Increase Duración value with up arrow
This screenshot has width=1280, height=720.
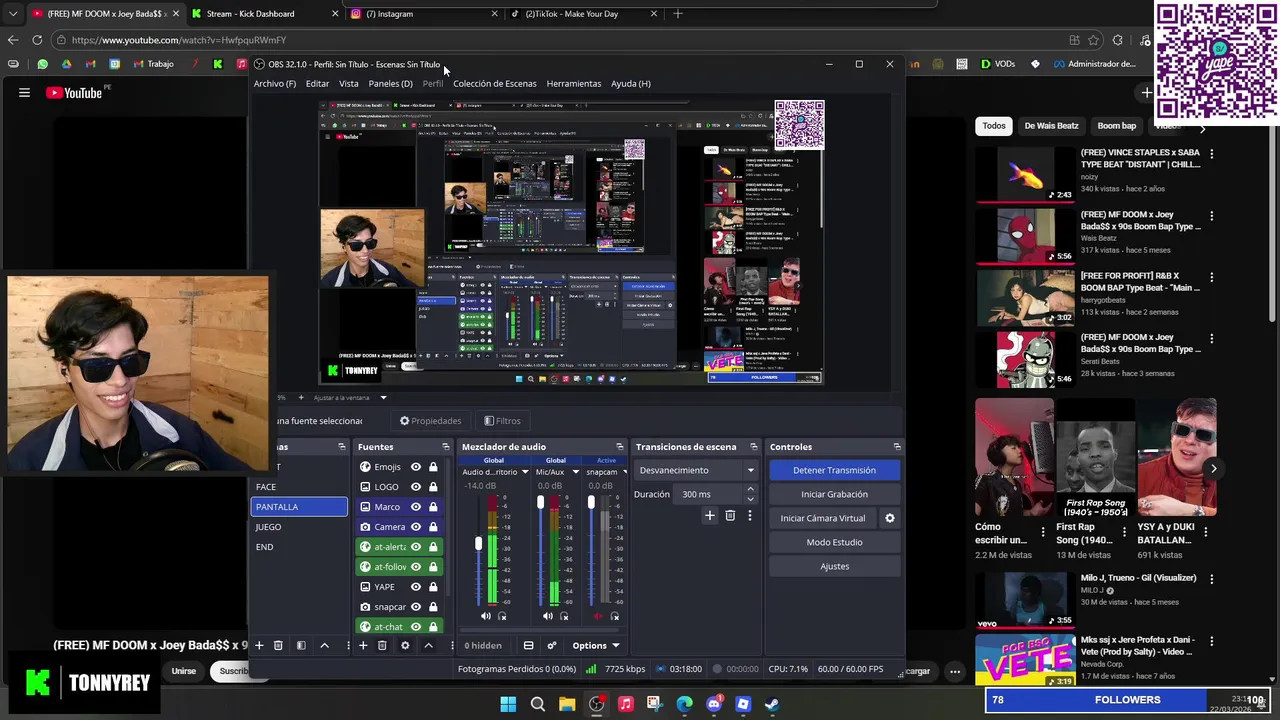coord(750,490)
